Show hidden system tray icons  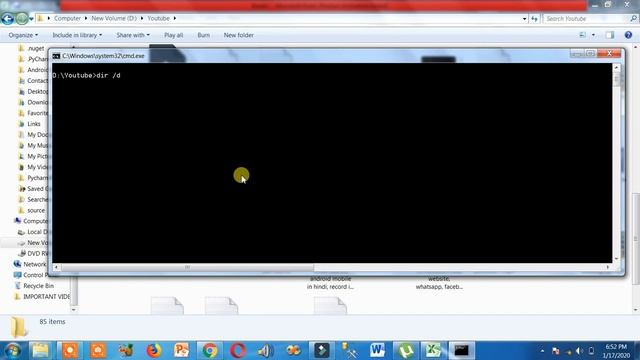click(542, 351)
